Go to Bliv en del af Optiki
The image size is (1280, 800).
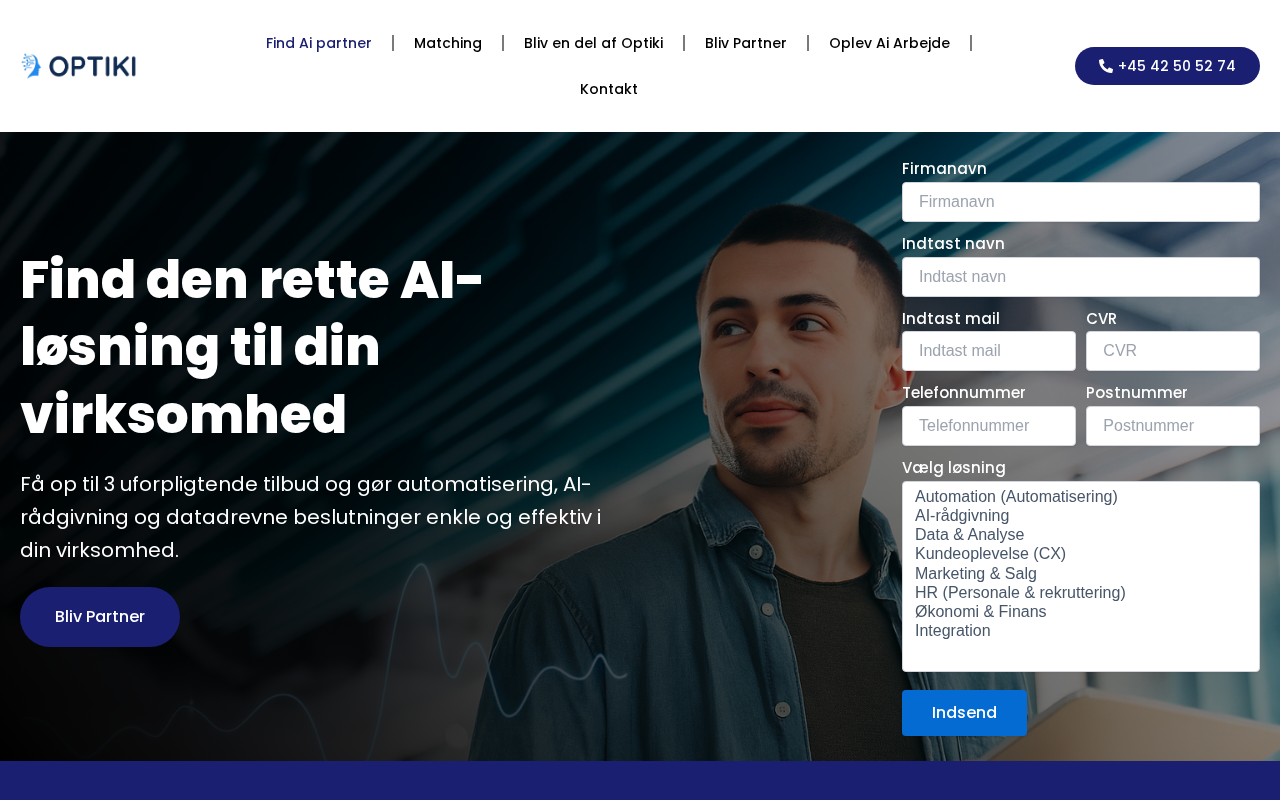[593, 43]
